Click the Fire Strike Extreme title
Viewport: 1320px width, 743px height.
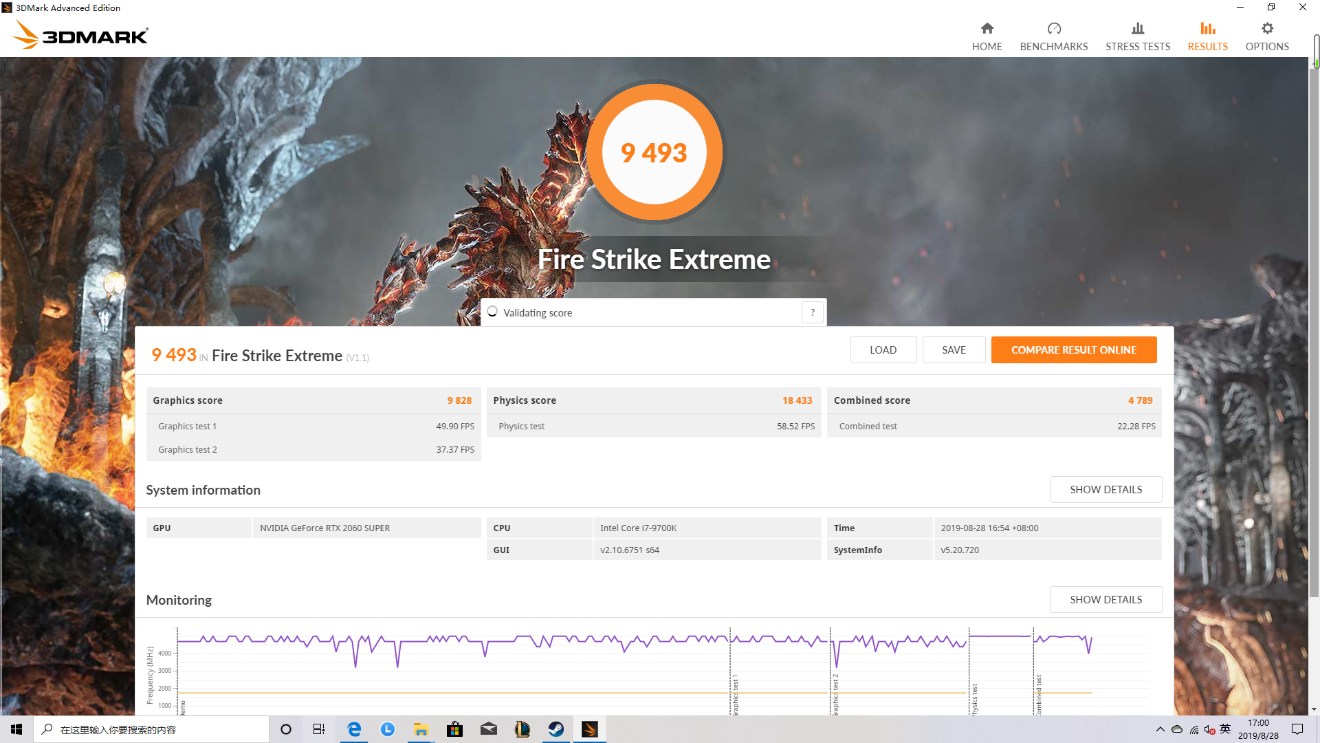(654, 259)
